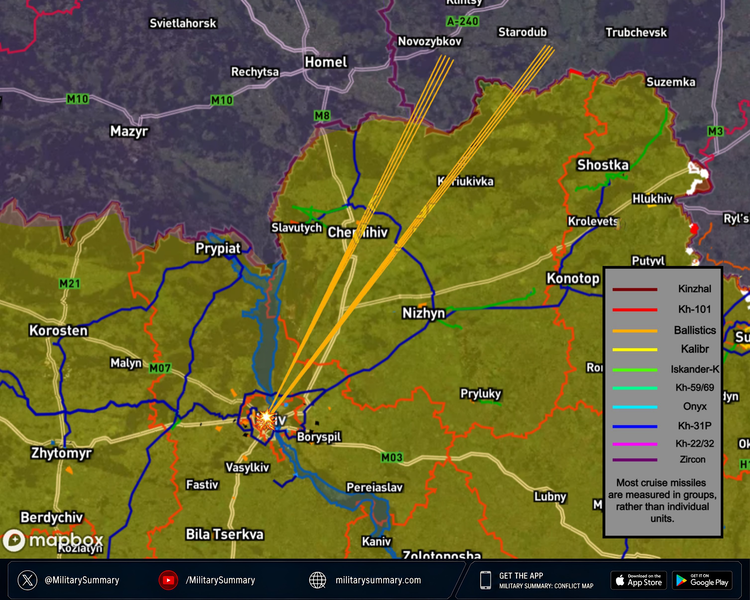
Task: Click the phone app icon
Action: [485, 580]
